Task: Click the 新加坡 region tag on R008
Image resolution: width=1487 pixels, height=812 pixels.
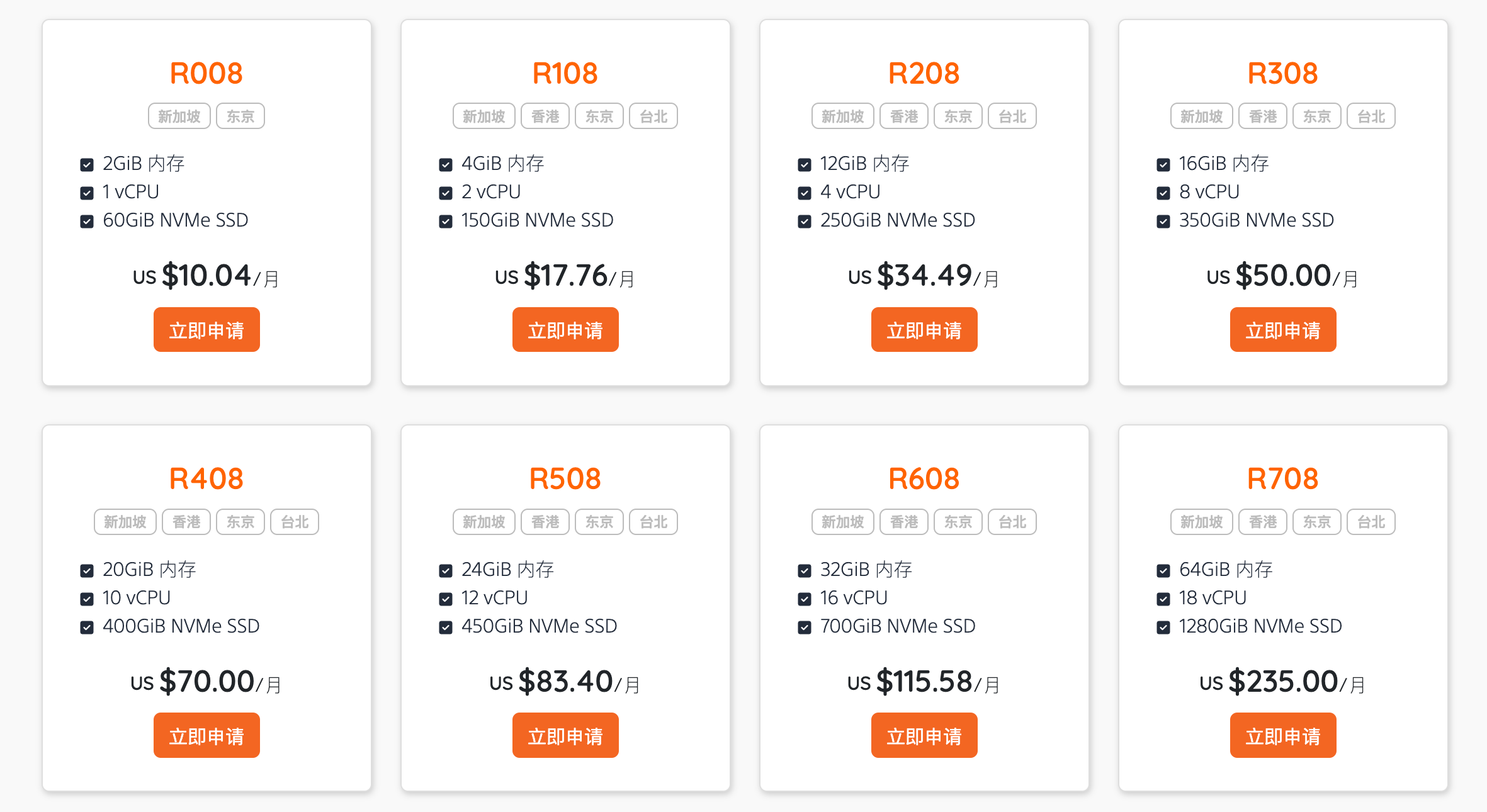Action: coord(179,116)
